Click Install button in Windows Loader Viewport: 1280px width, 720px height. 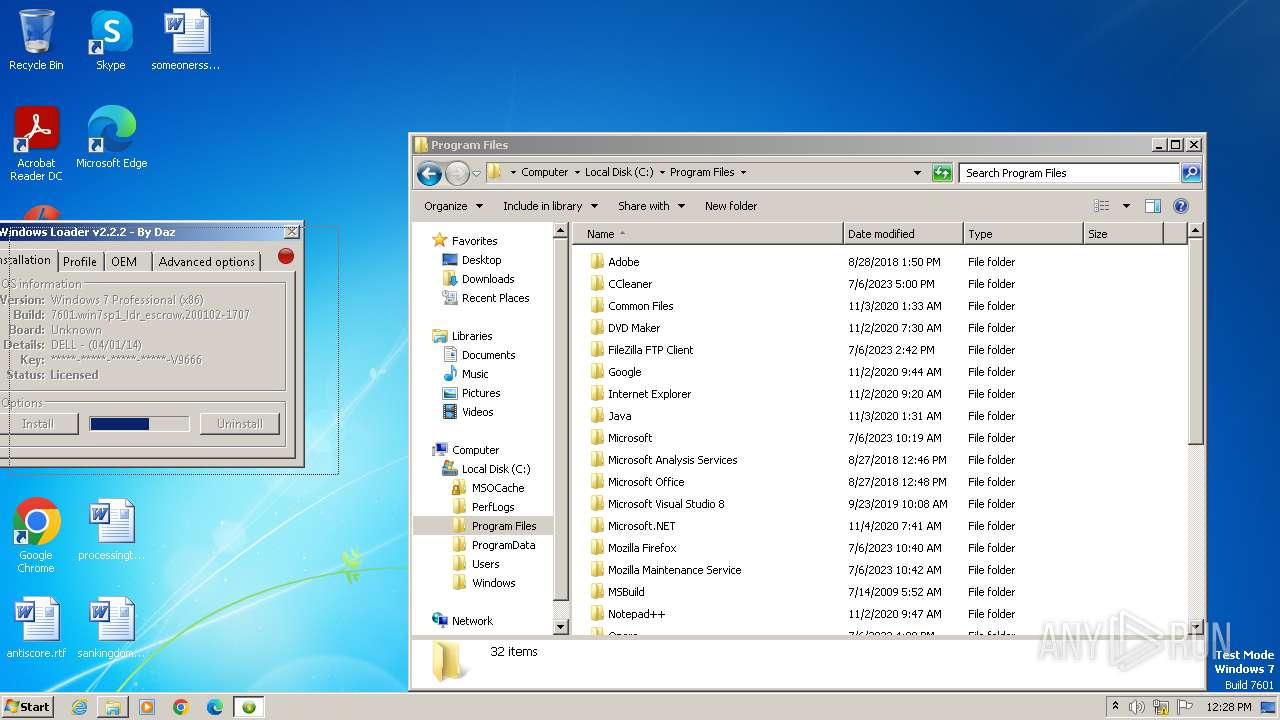pos(38,424)
